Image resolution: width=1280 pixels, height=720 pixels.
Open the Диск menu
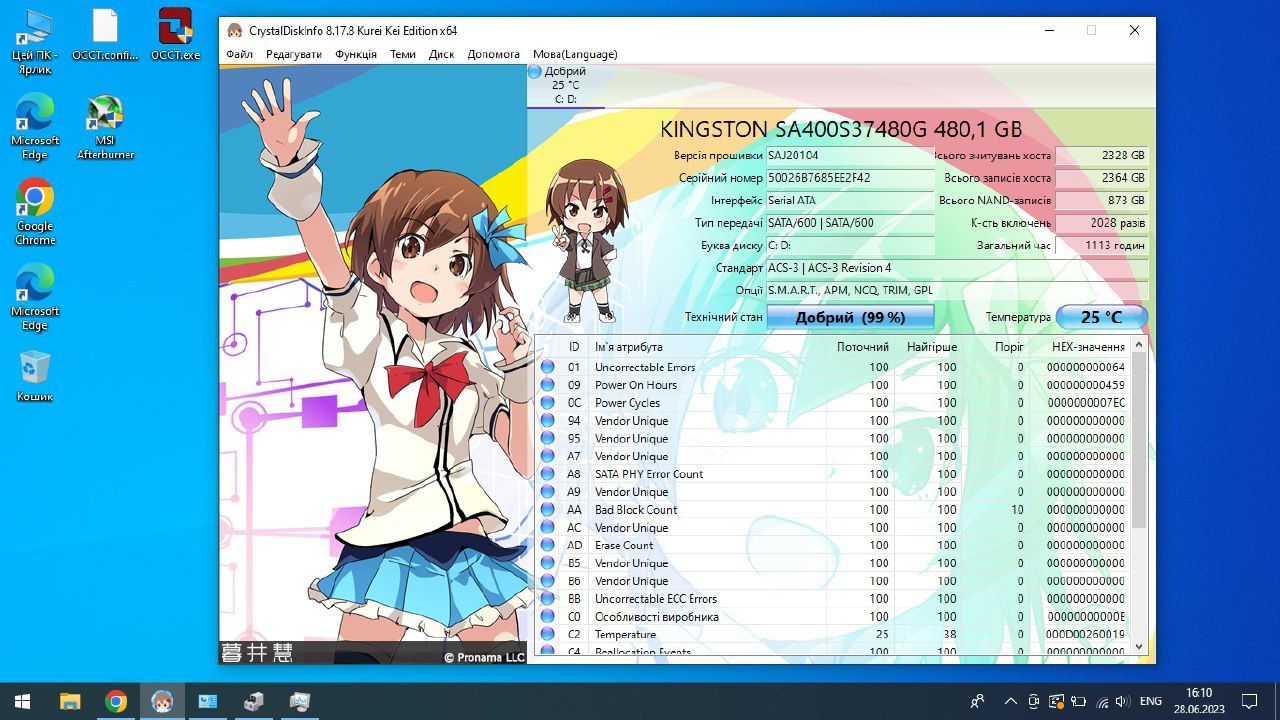pos(442,54)
